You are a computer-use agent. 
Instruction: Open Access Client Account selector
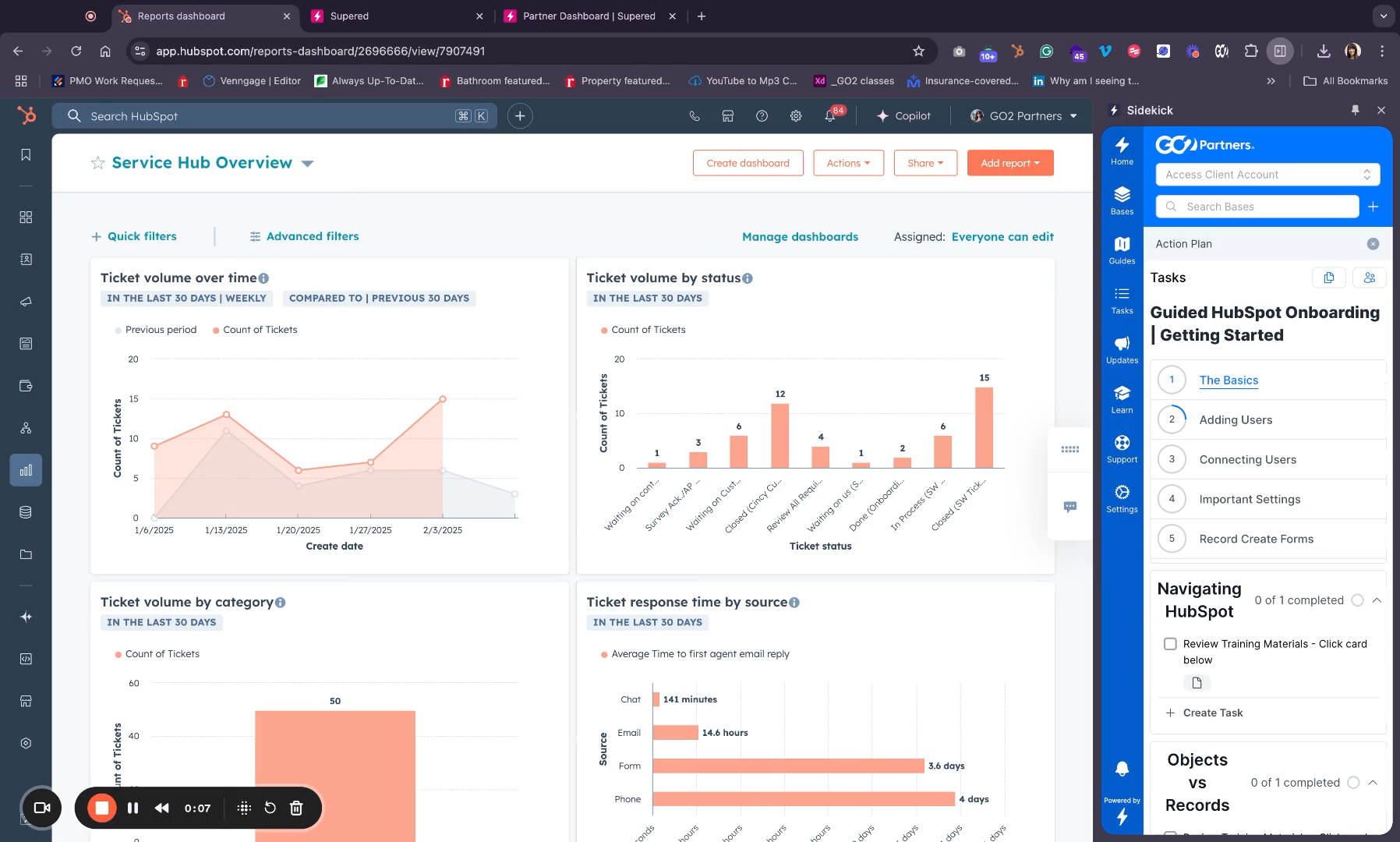pos(1267,175)
